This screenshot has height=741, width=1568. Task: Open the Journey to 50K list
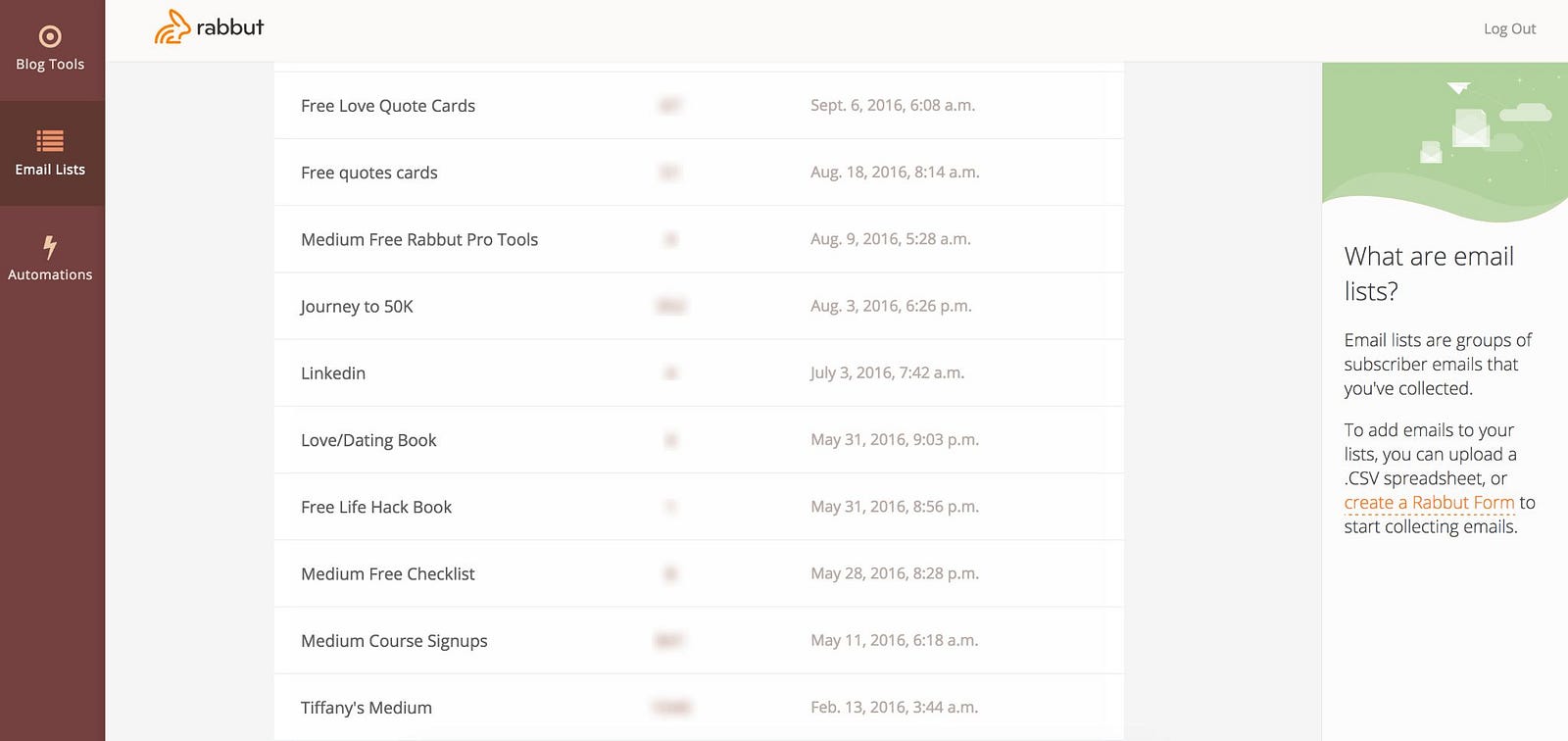(357, 307)
